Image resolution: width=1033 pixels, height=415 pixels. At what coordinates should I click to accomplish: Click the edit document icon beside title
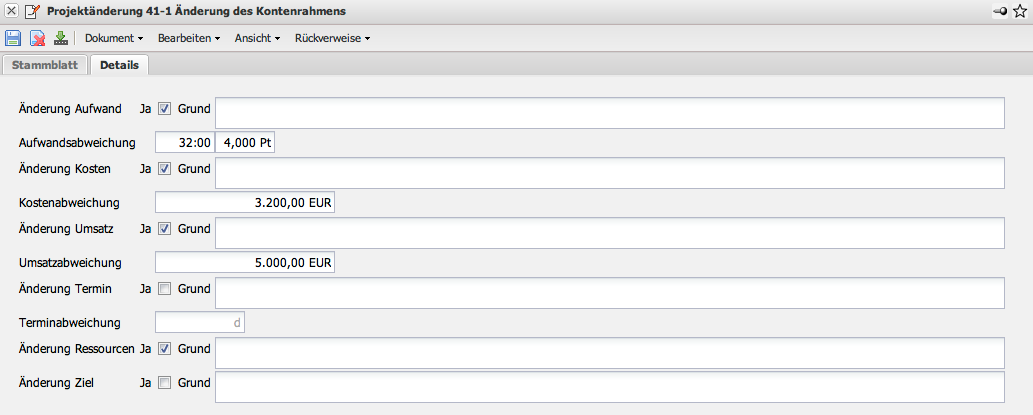(32, 10)
